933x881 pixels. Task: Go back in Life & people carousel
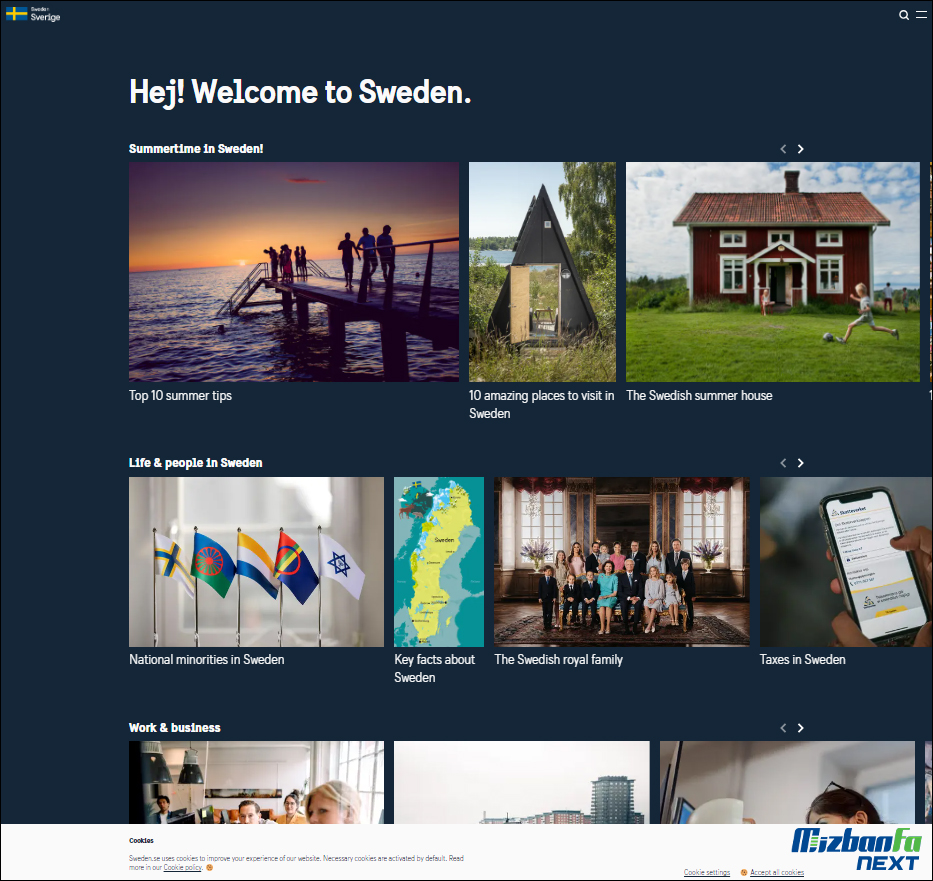[x=783, y=463]
